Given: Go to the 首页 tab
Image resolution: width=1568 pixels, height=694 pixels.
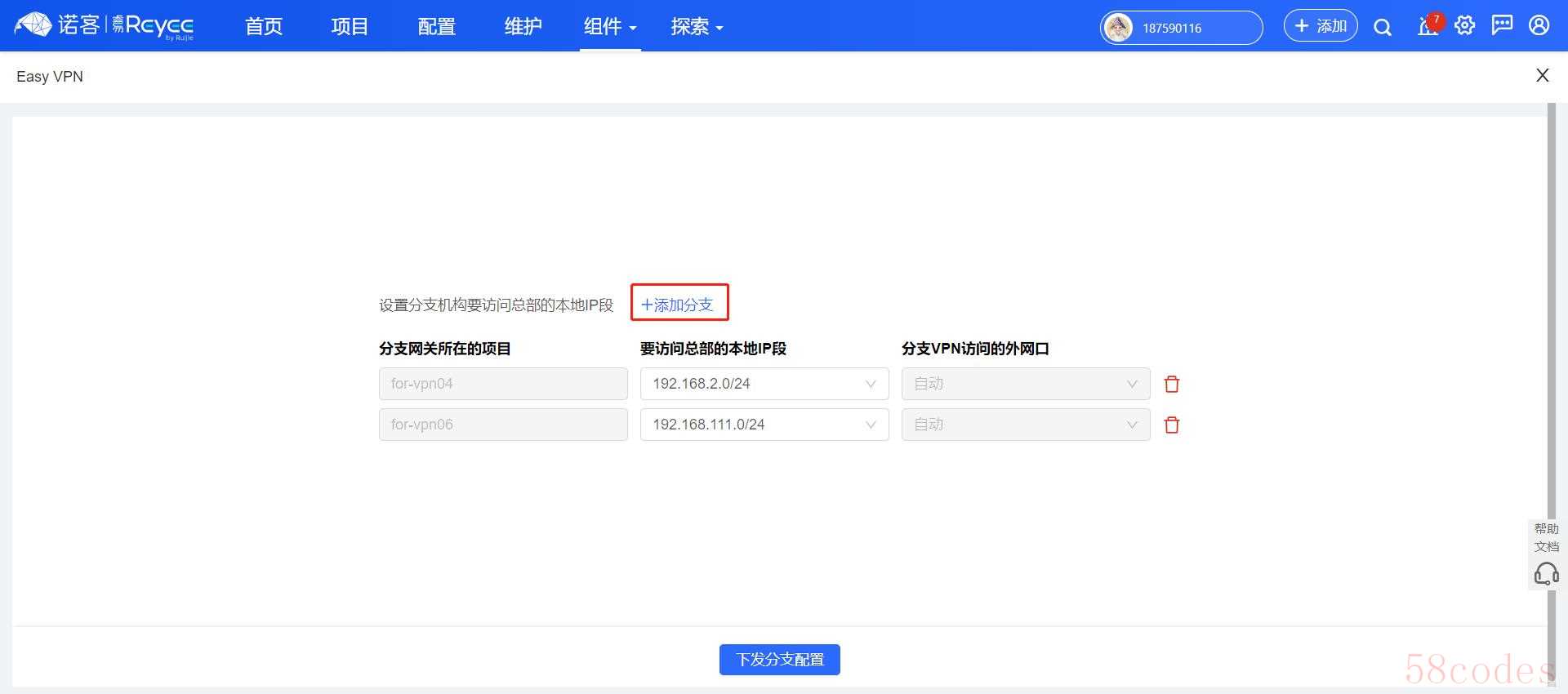Looking at the screenshot, I should (x=264, y=27).
